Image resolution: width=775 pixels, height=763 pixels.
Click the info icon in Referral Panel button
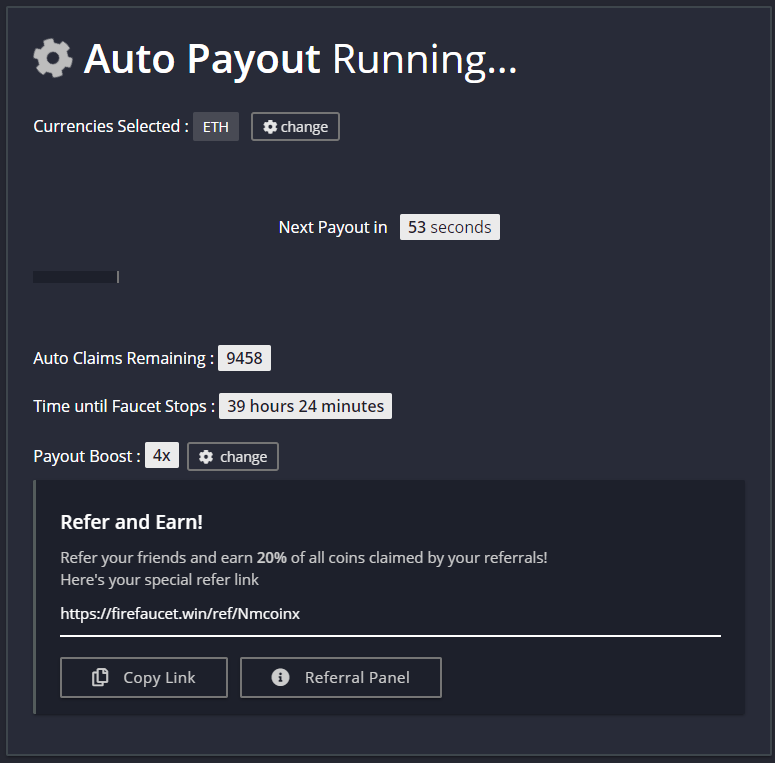click(280, 677)
